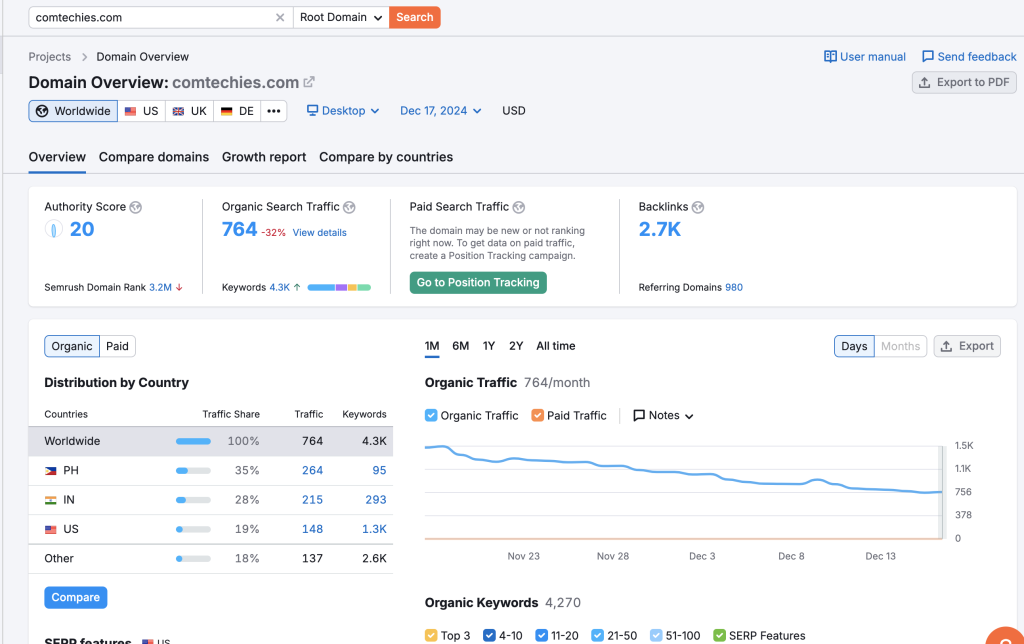The height and width of the screenshot is (644, 1024).
Task: Switch the chart granularity to Months
Action: pos(899,345)
